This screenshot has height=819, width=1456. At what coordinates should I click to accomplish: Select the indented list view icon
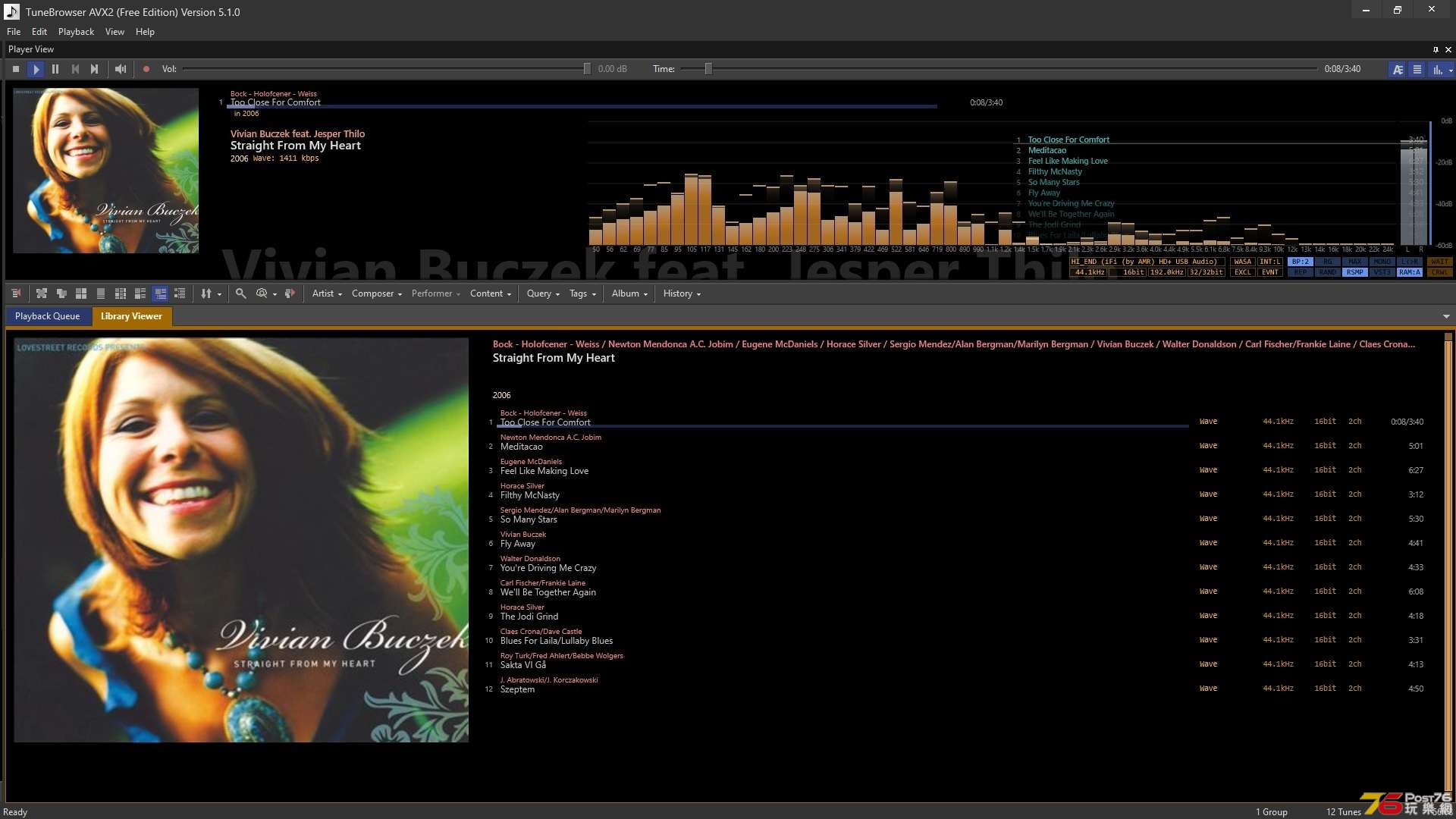coord(180,293)
